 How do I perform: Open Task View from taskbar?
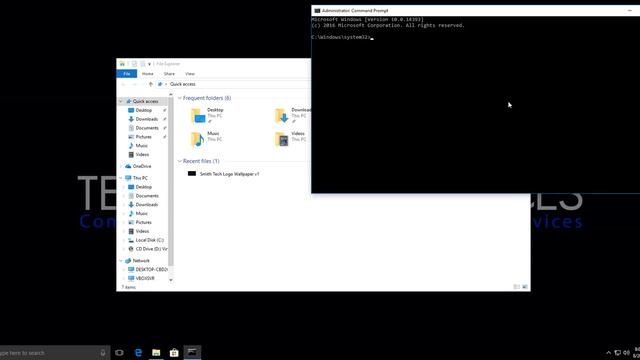click(119, 353)
